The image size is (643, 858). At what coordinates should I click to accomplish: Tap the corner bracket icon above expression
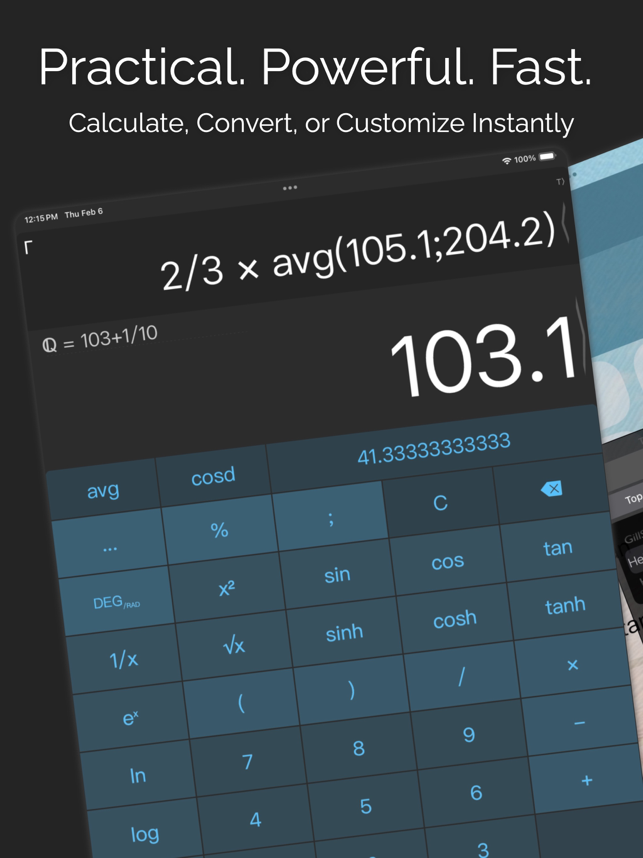[x=28, y=247]
